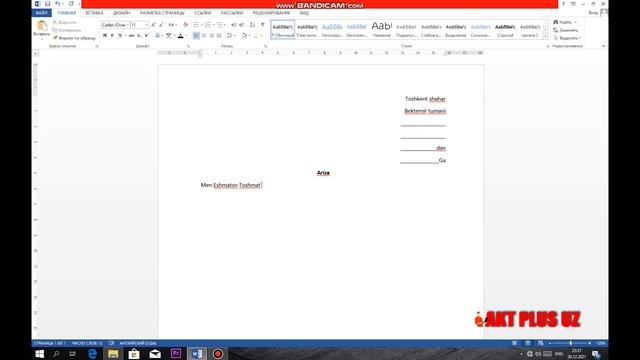Switch to the ССЫЛКИ tab
This screenshot has height=360, width=640.
202,13
